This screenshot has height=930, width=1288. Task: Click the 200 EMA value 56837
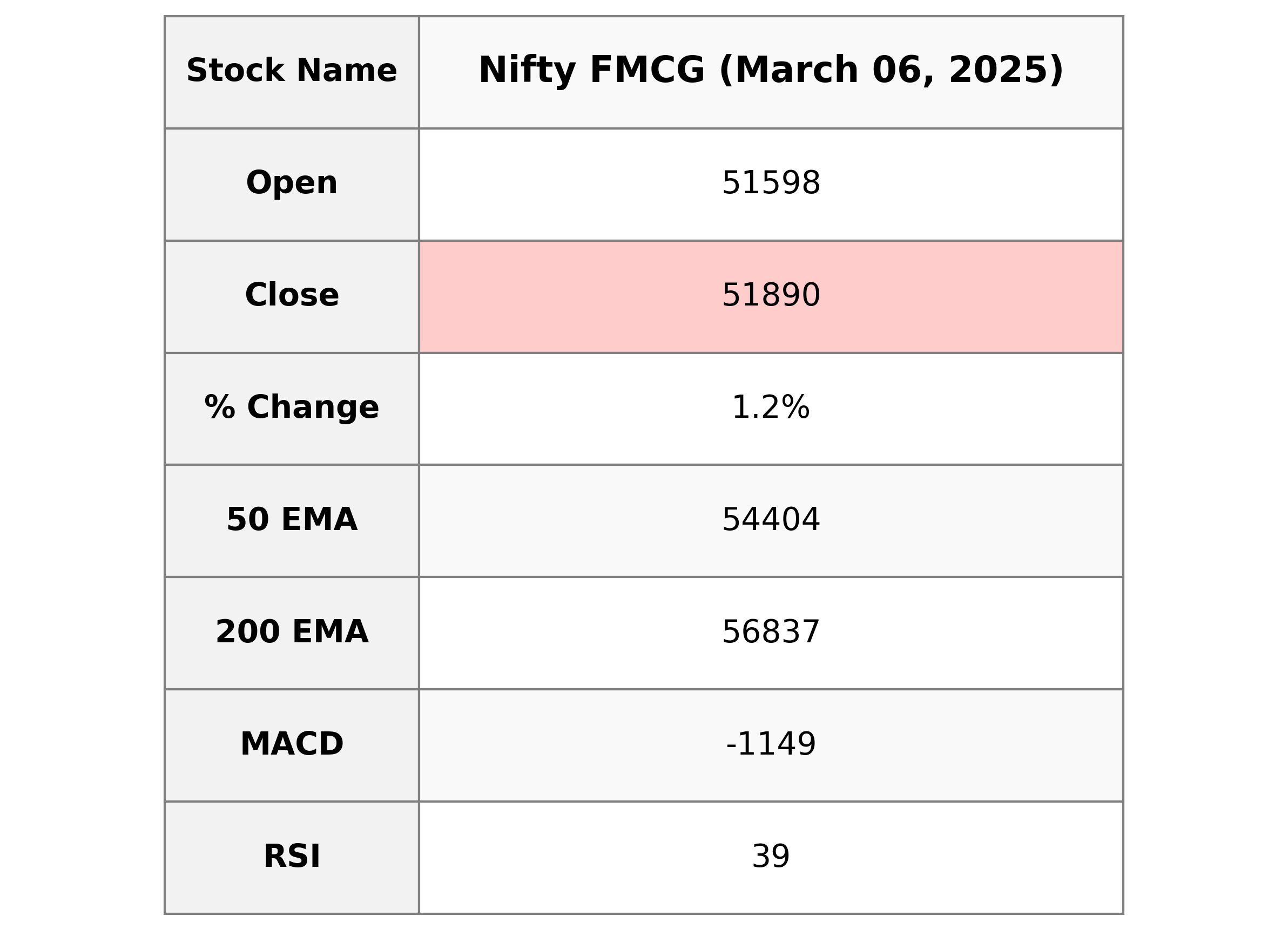(770, 633)
